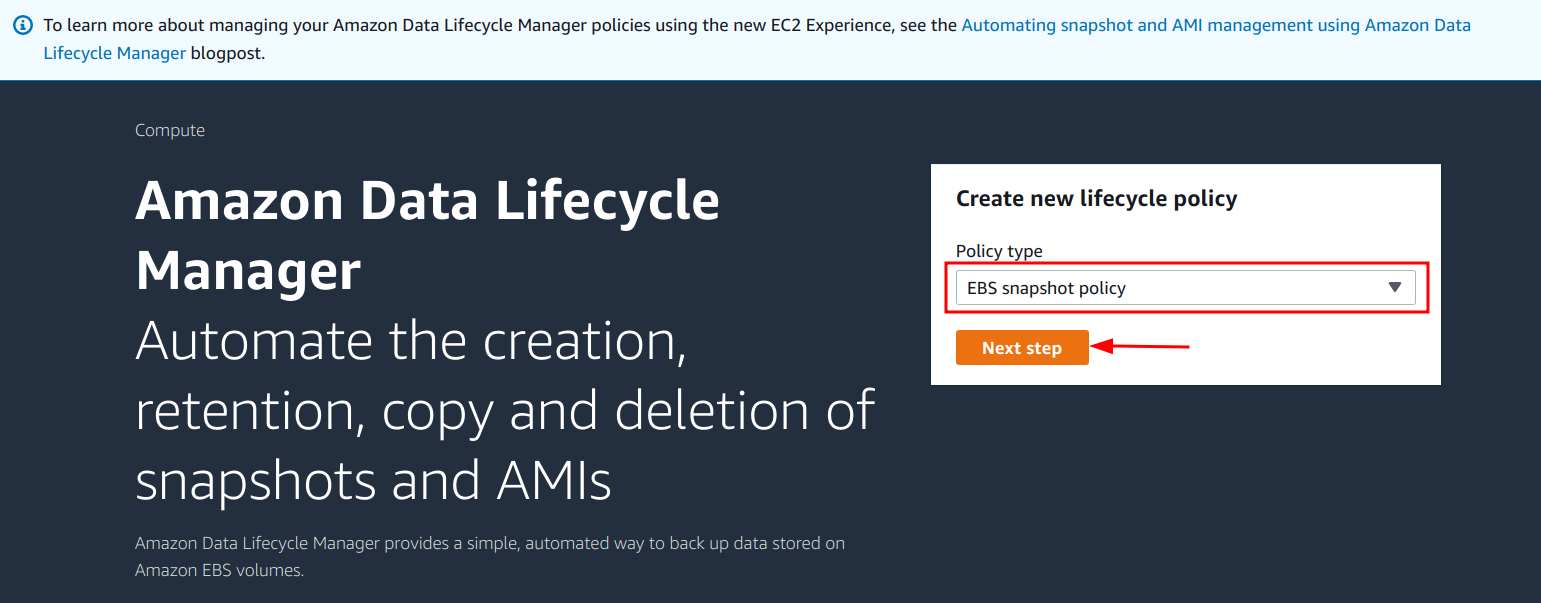This screenshot has width=1541, height=603.
Task: Click the bold 'Manager' heading word
Action: [248, 270]
